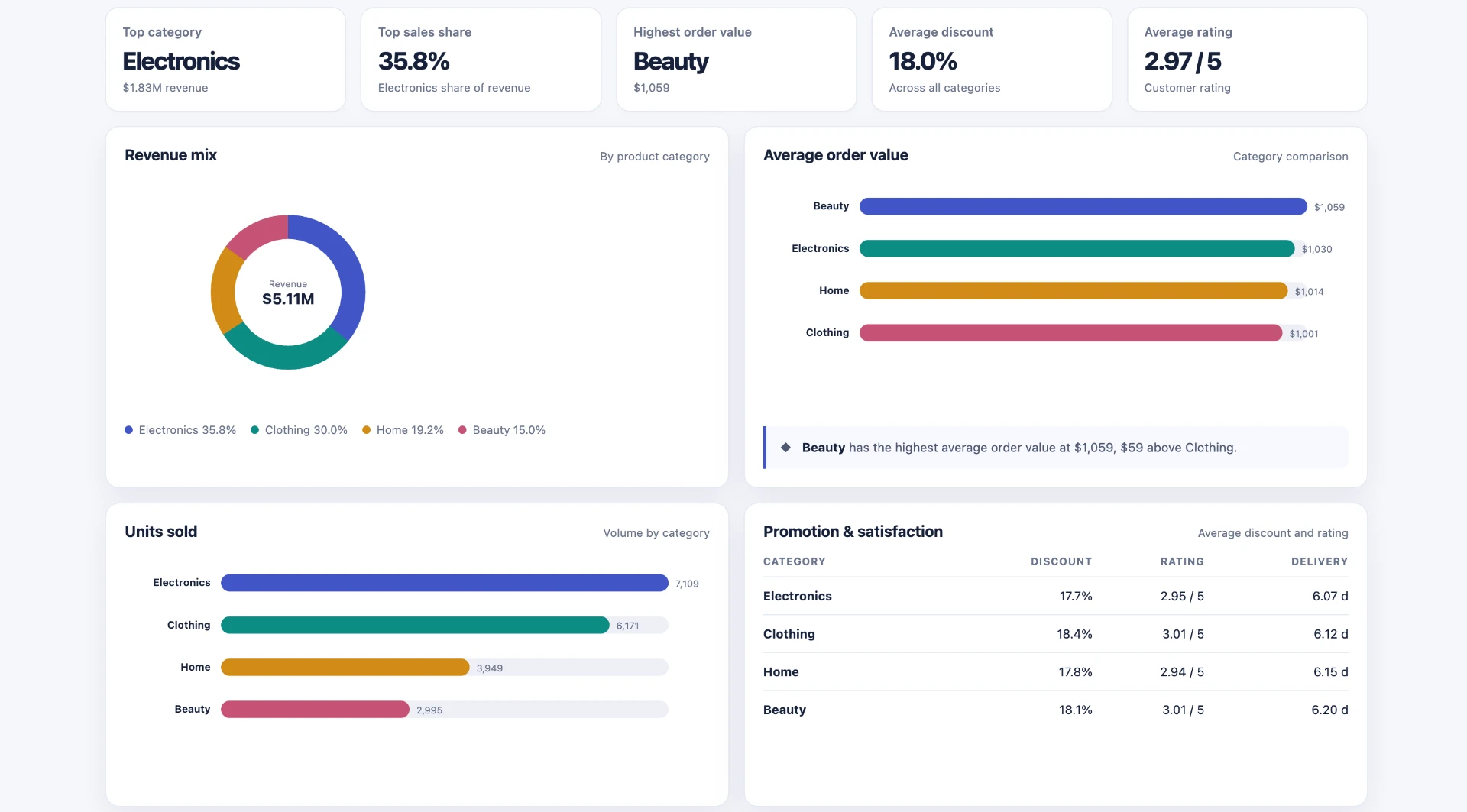Click the 17.8% discount cell

click(1075, 672)
